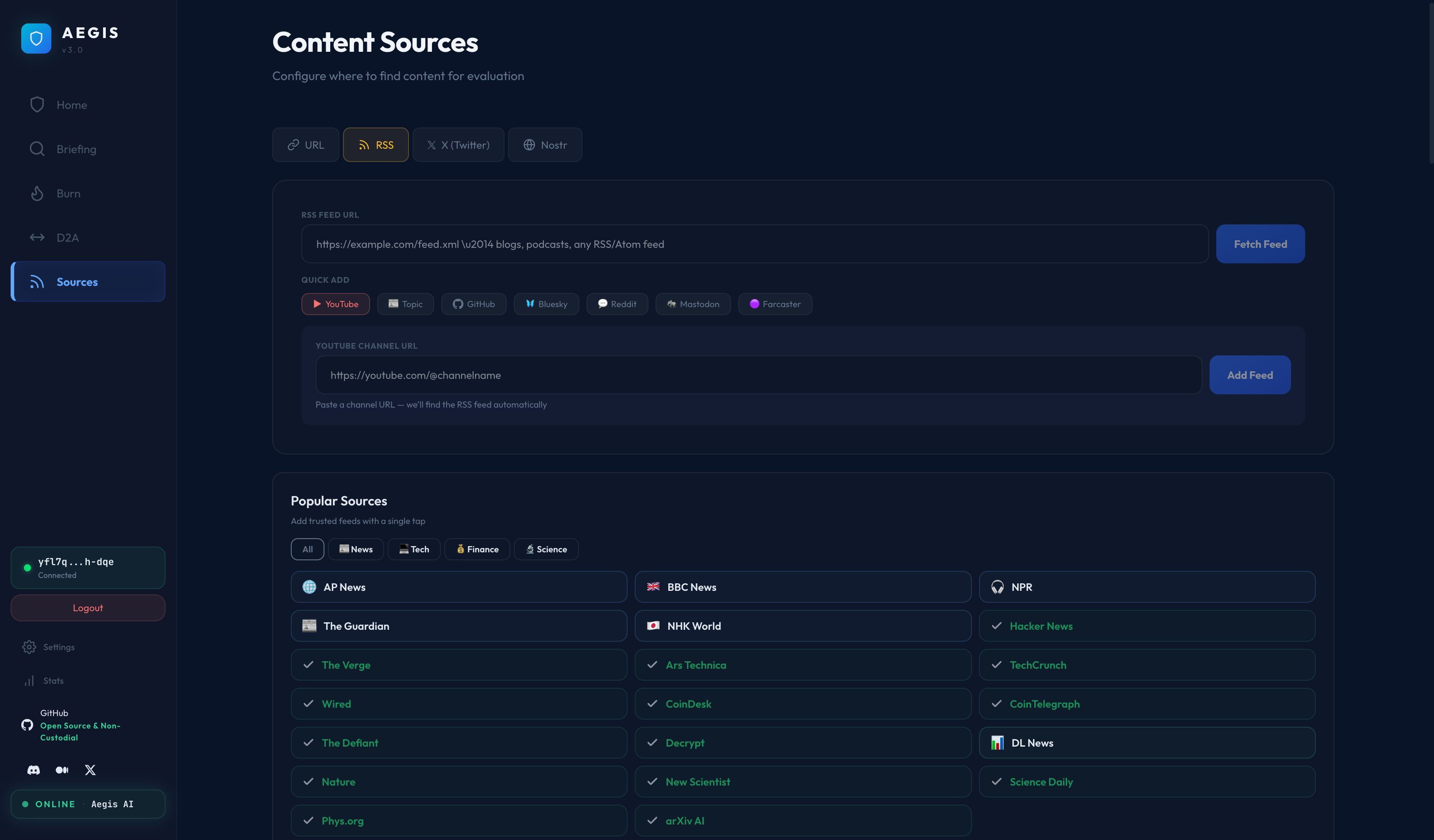Click the X social icon in sidebar

[90, 770]
